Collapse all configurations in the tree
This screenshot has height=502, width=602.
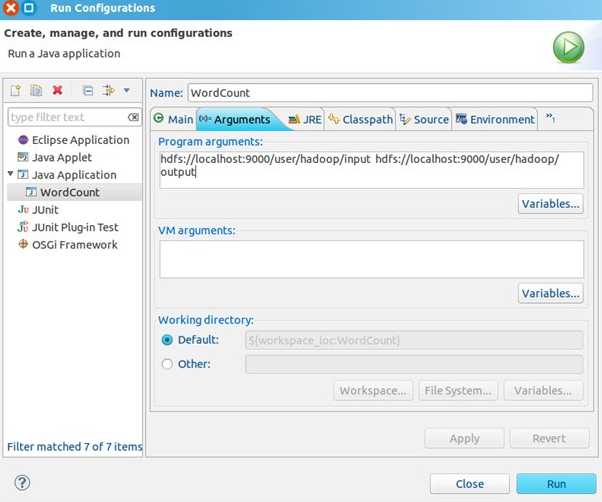88,91
